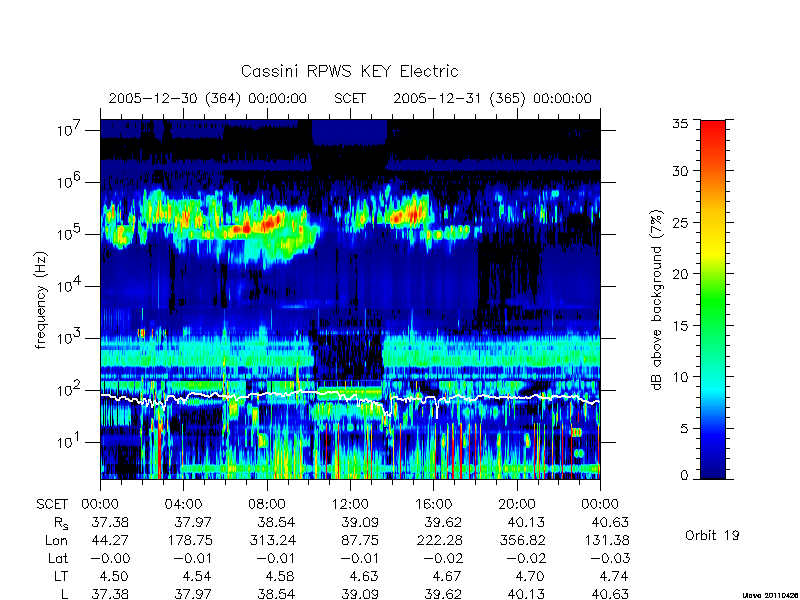The image size is (800, 600).
Task: Click the Lat value -0.00
Action: pyautogui.click(x=110, y=558)
